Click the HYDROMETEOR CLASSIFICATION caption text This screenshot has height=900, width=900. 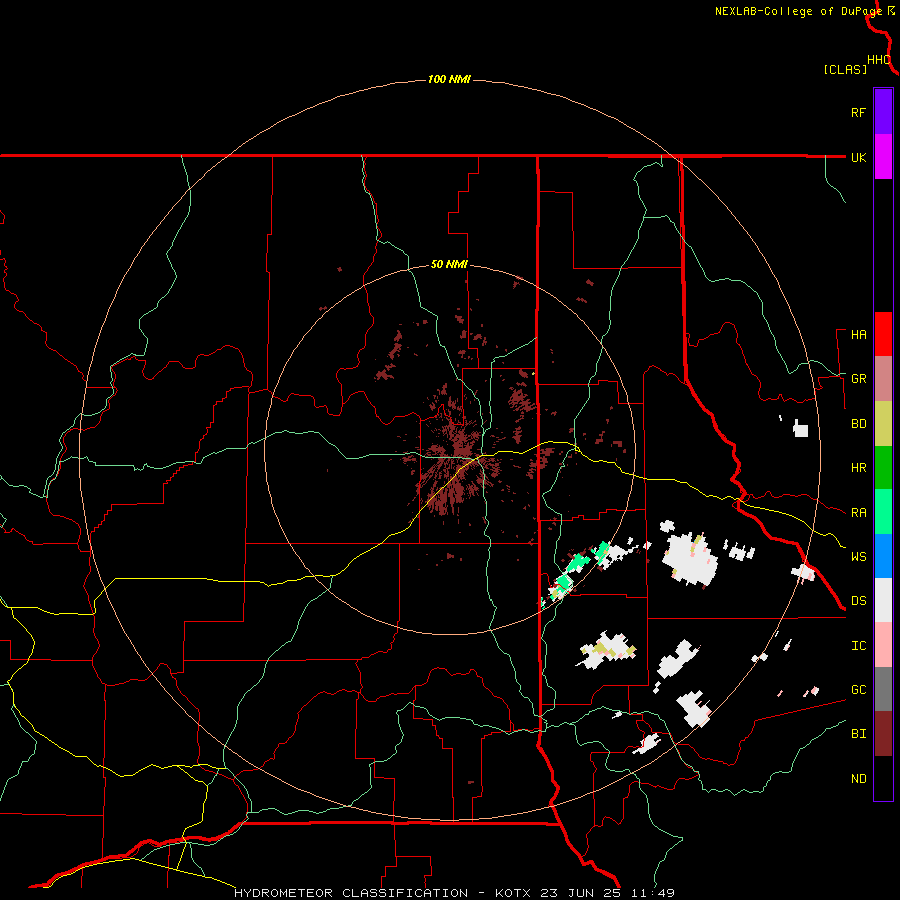[x=351, y=893]
